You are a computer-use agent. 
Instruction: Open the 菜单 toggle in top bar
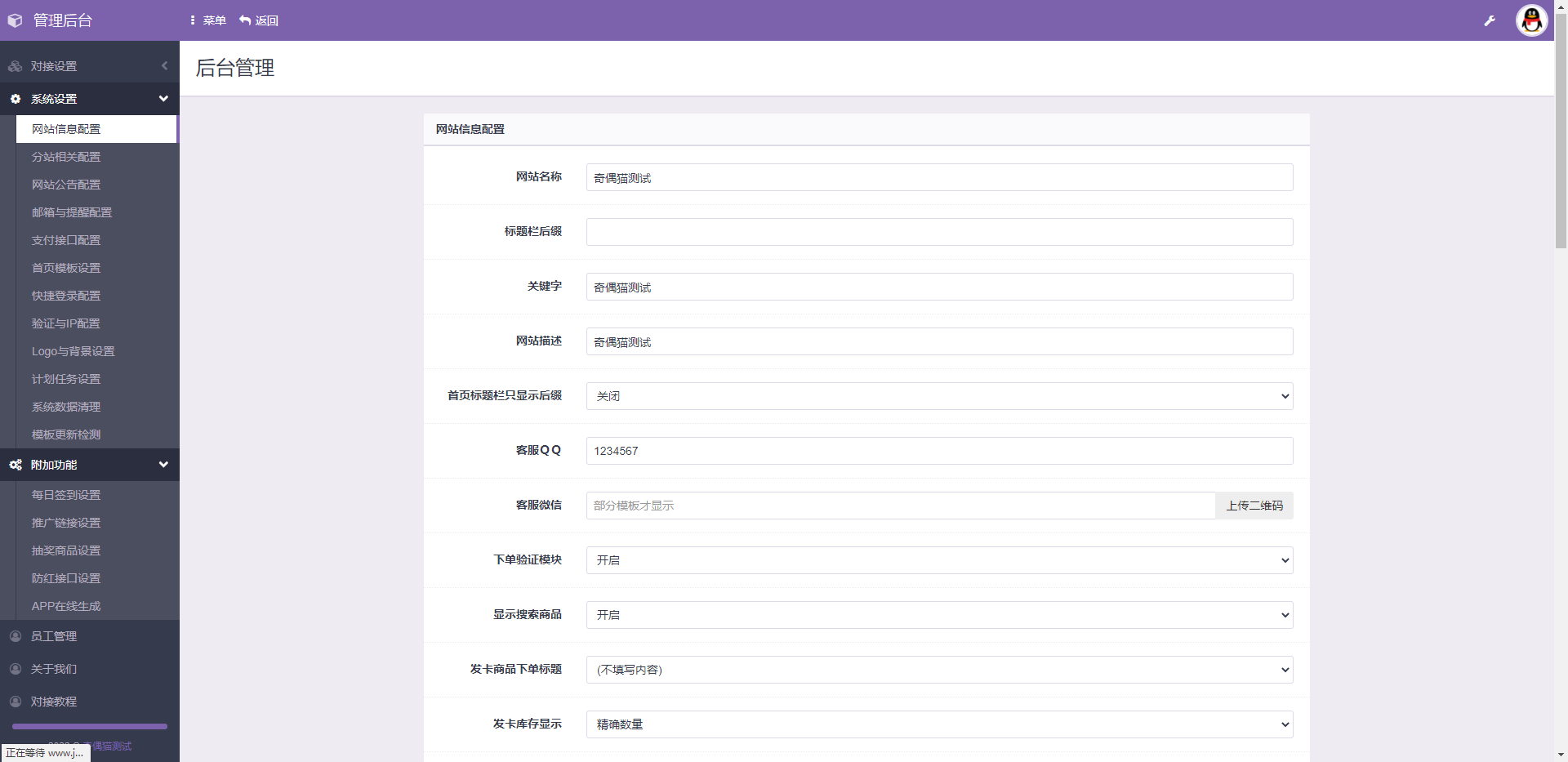tap(207, 20)
